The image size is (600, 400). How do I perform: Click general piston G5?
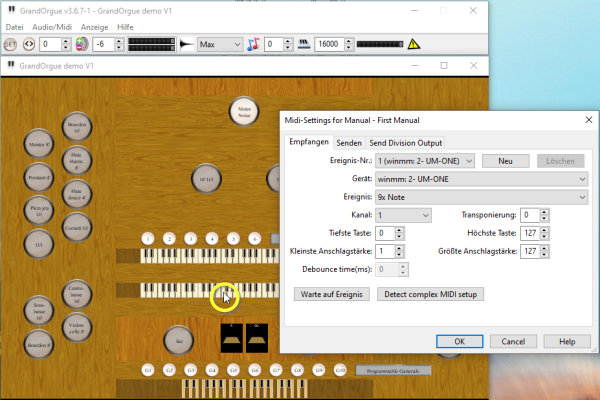tap(233, 370)
